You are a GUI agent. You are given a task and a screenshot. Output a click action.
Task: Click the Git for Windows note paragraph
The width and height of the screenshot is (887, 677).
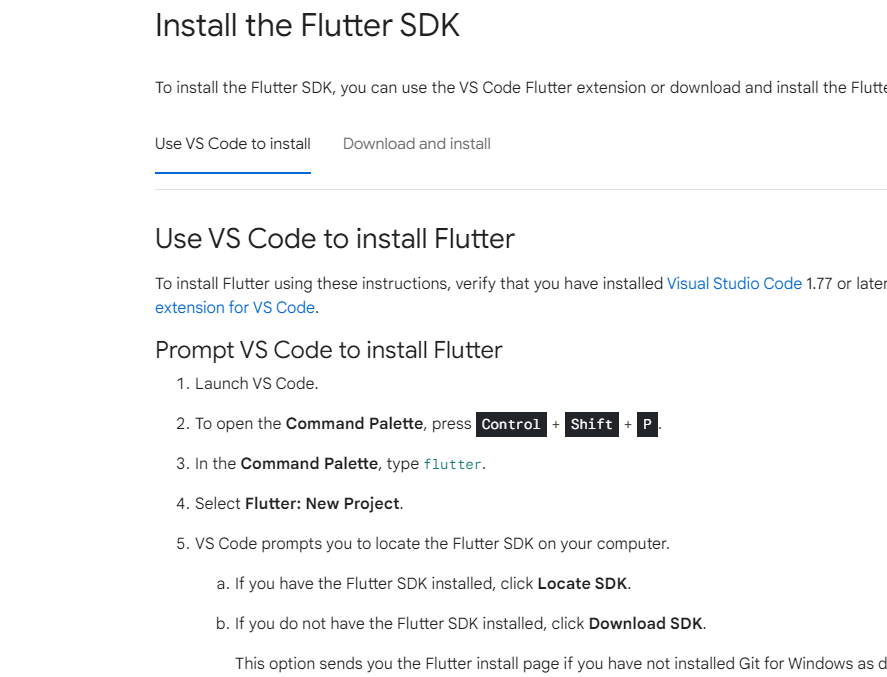[561, 663]
